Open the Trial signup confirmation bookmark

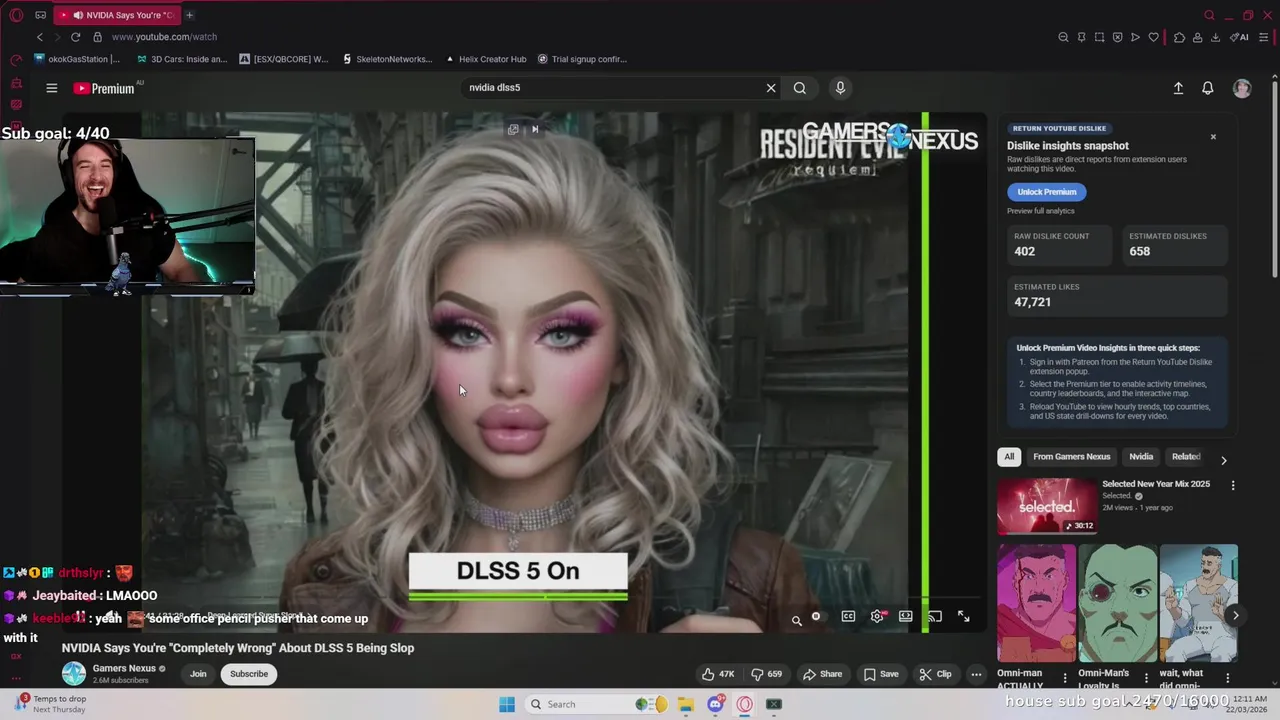(582, 59)
